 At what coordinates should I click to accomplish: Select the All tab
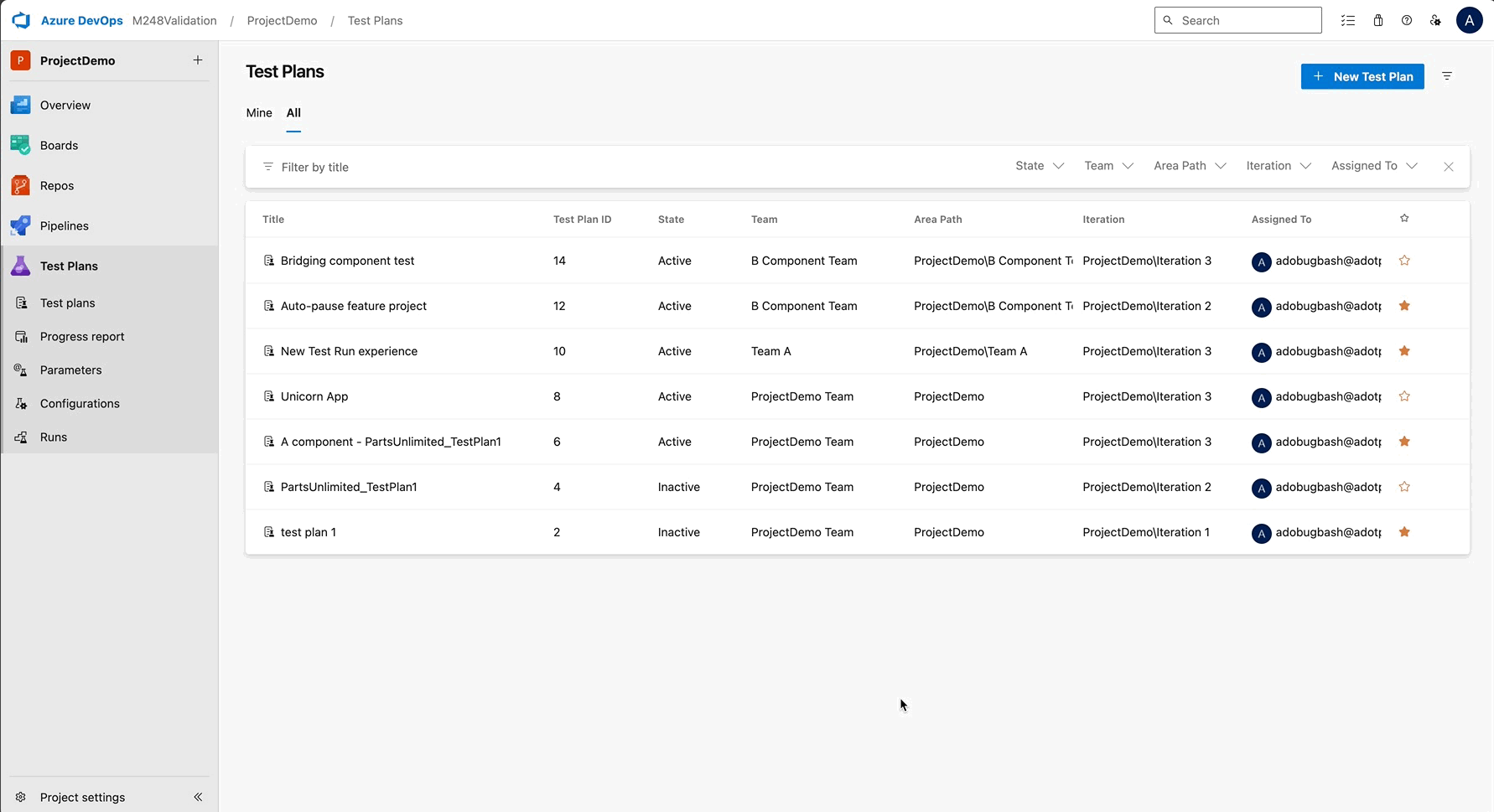pos(293,112)
